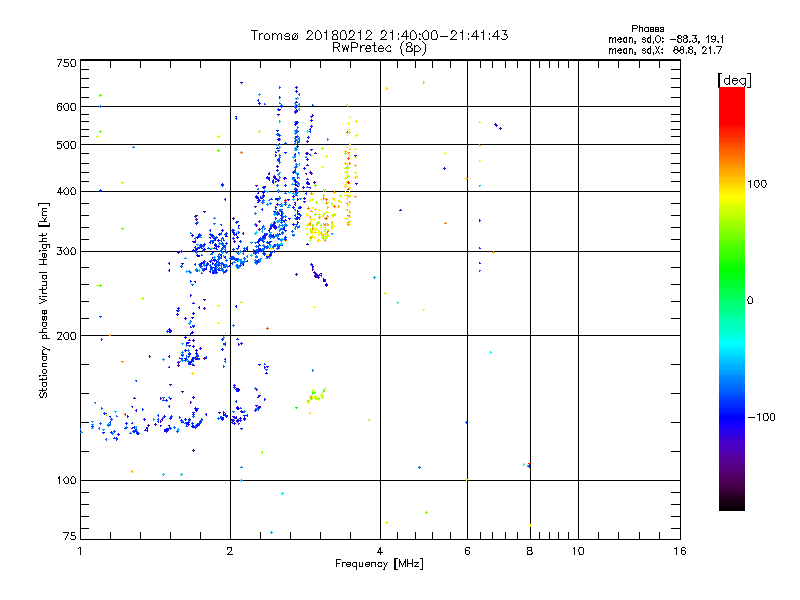The image size is (800, 600).
Task: Click the 16 MHz frequency tick label
Action: click(680, 551)
